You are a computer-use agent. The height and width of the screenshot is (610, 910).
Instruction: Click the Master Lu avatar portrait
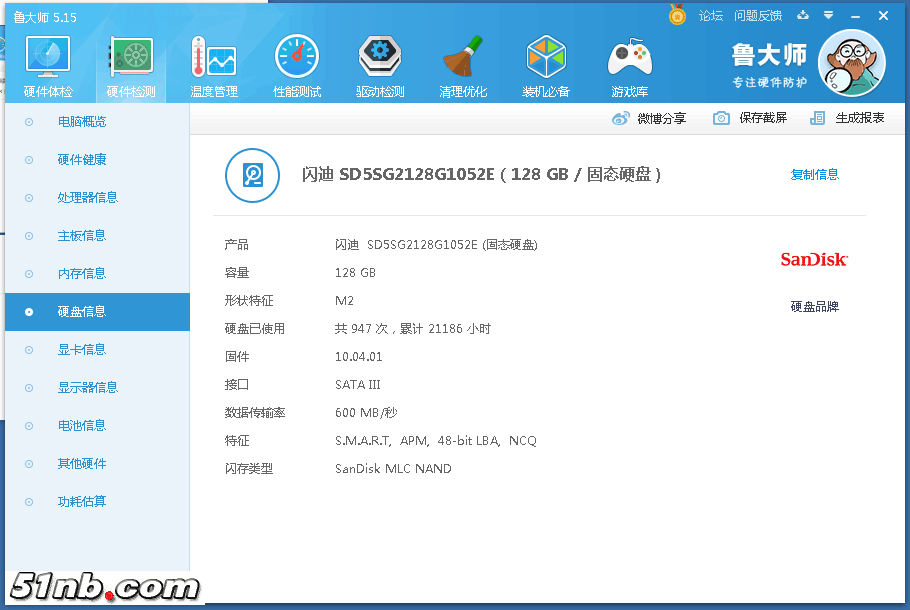click(851, 63)
